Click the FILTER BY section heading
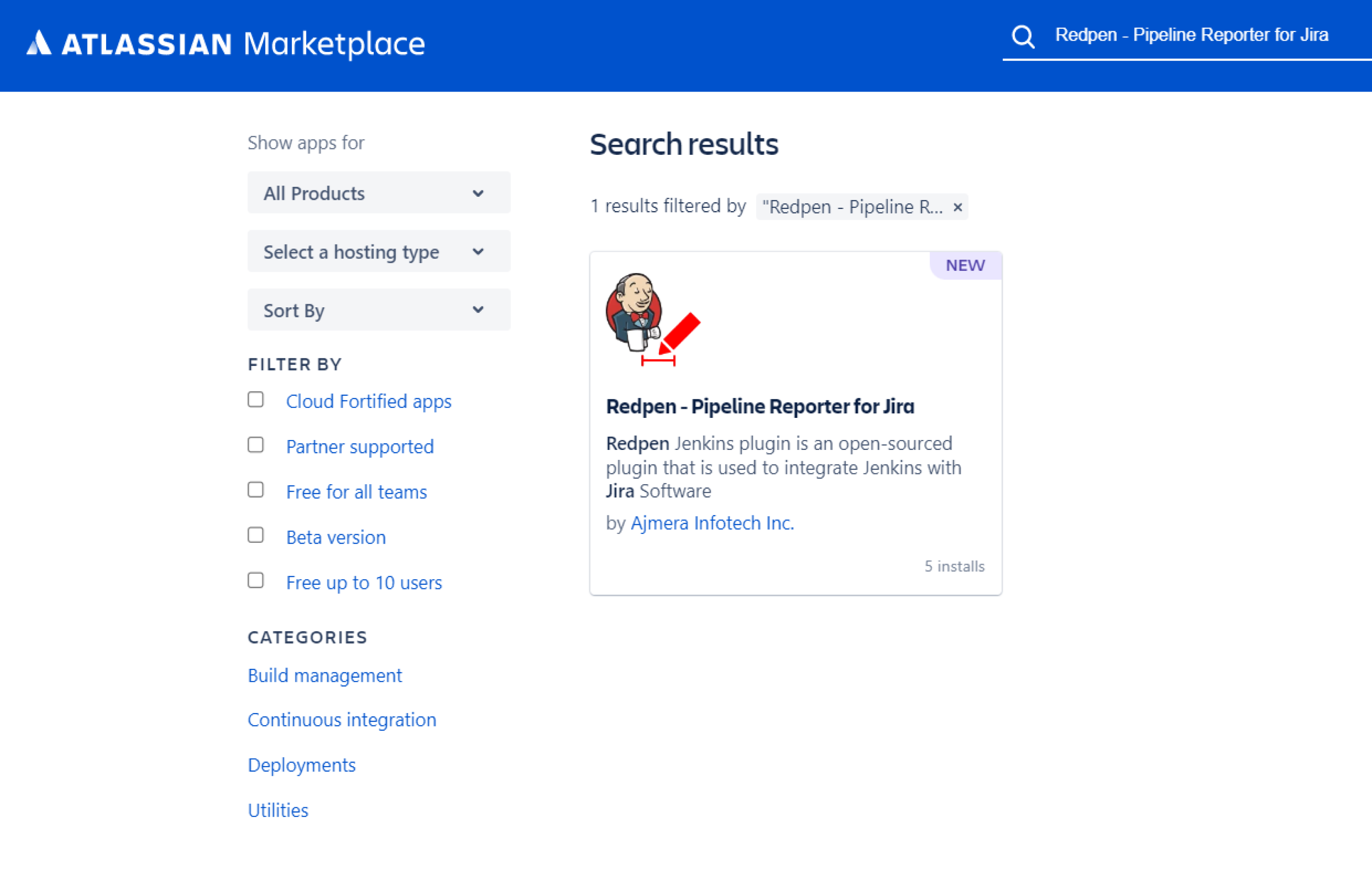The height and width of the screenshot is (880, 1372). tap(295, 364)
